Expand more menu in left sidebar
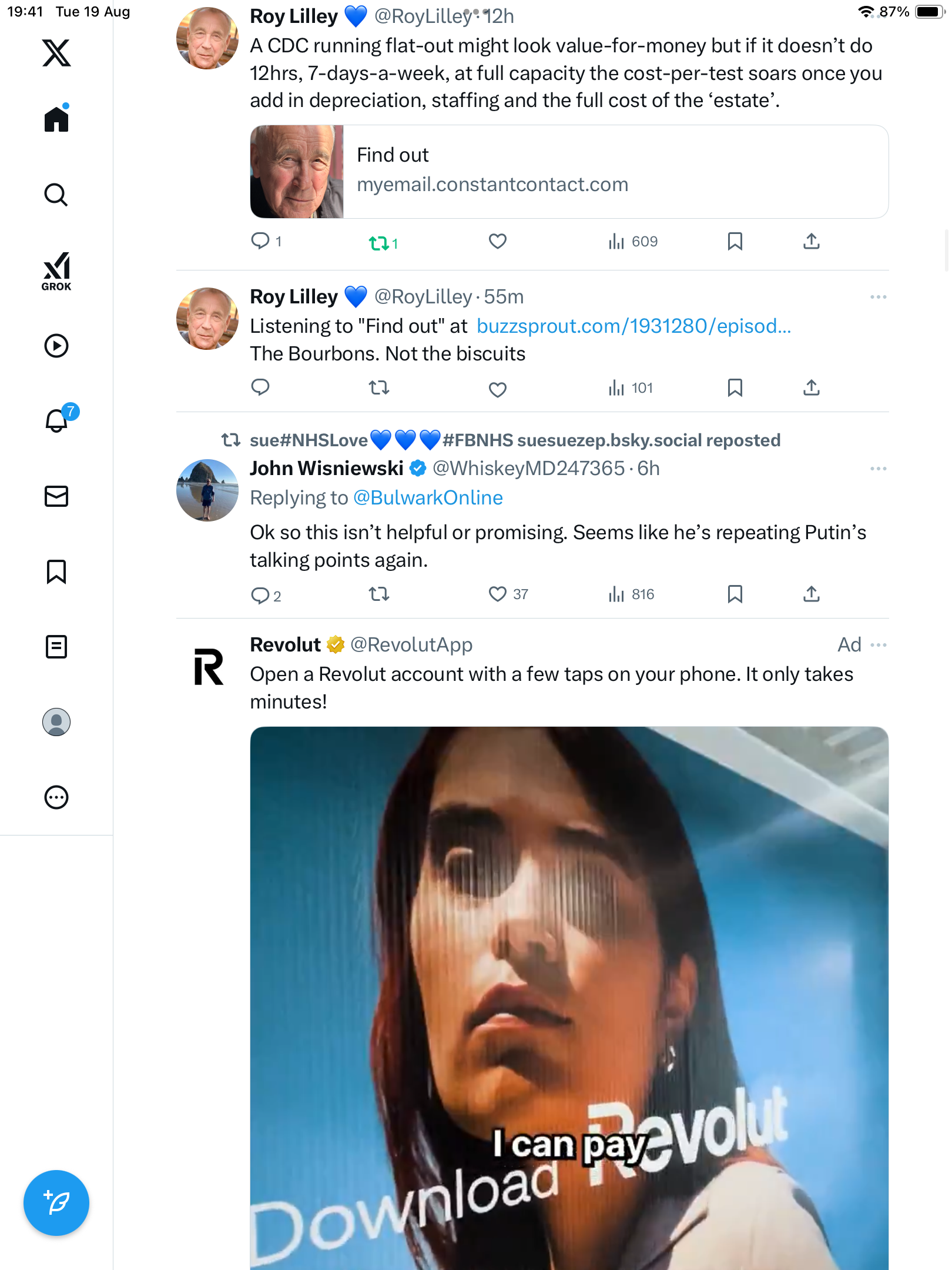The image size is (952, 1270). coord(56,797)
